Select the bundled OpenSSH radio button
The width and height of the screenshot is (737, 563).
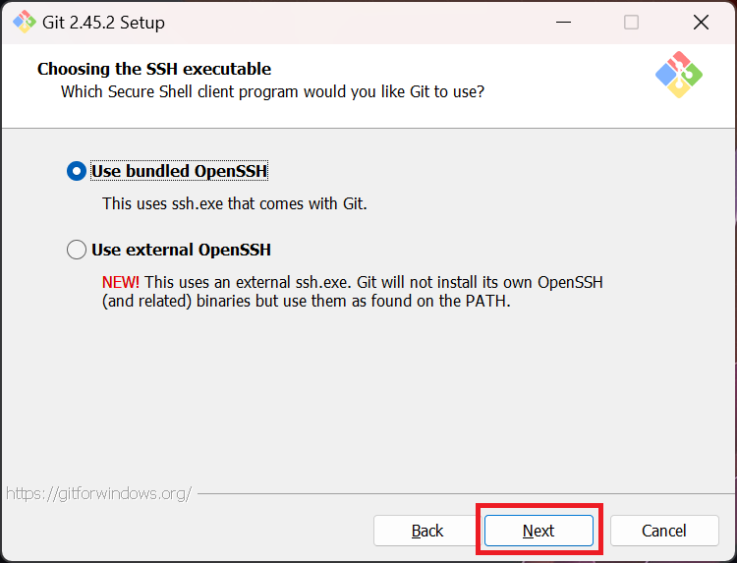(x=77, y=171)
